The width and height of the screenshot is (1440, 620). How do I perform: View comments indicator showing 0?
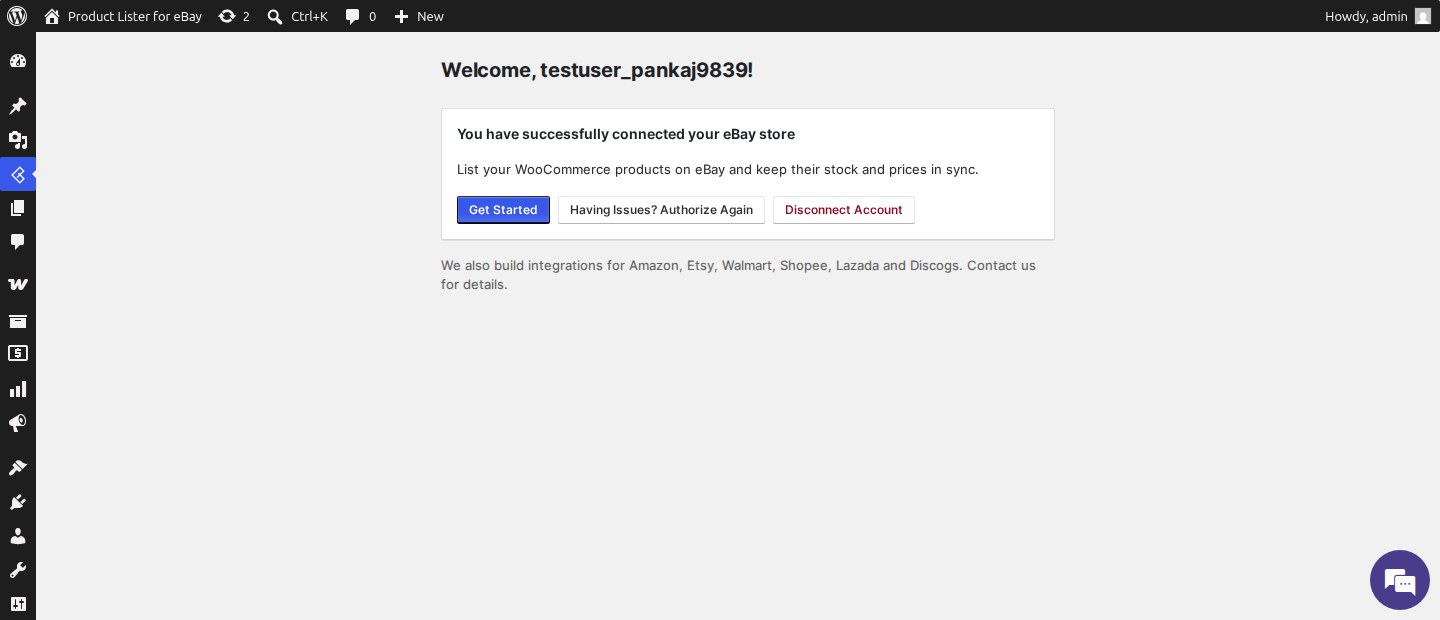[361, 16]
